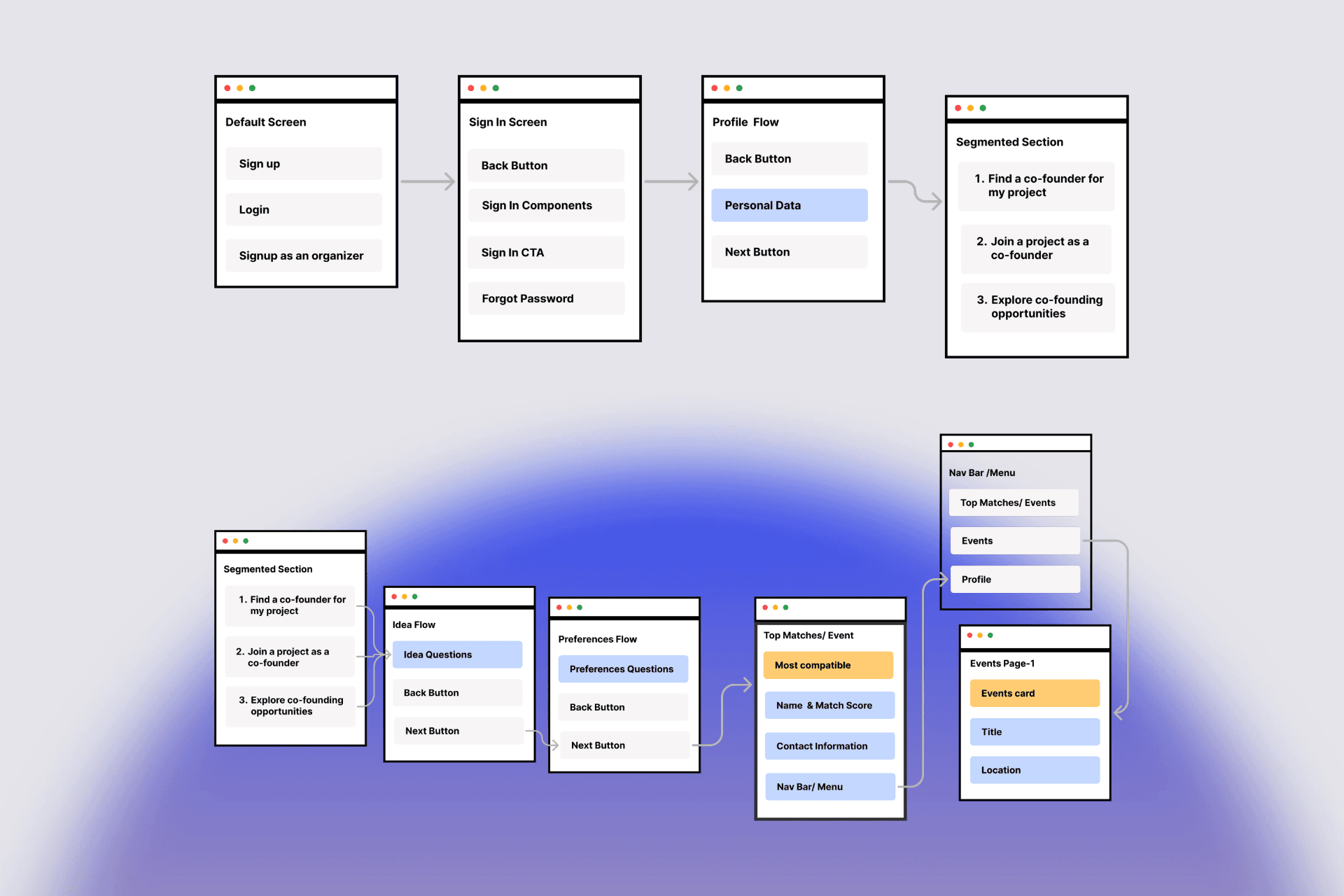Click the Idea Flow heading
Screen dimensions: 1344x896
(414, 624)
